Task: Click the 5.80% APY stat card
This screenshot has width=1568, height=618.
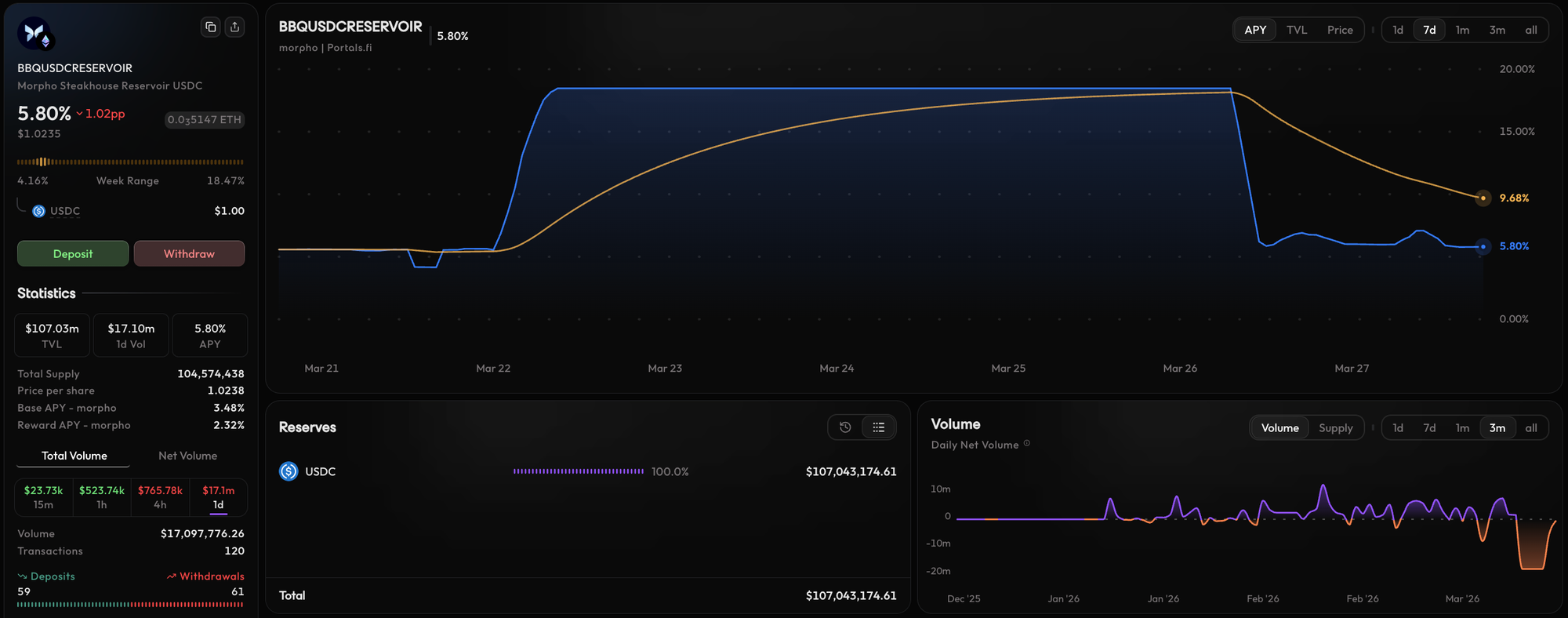Action: click(x=210, y=335)
